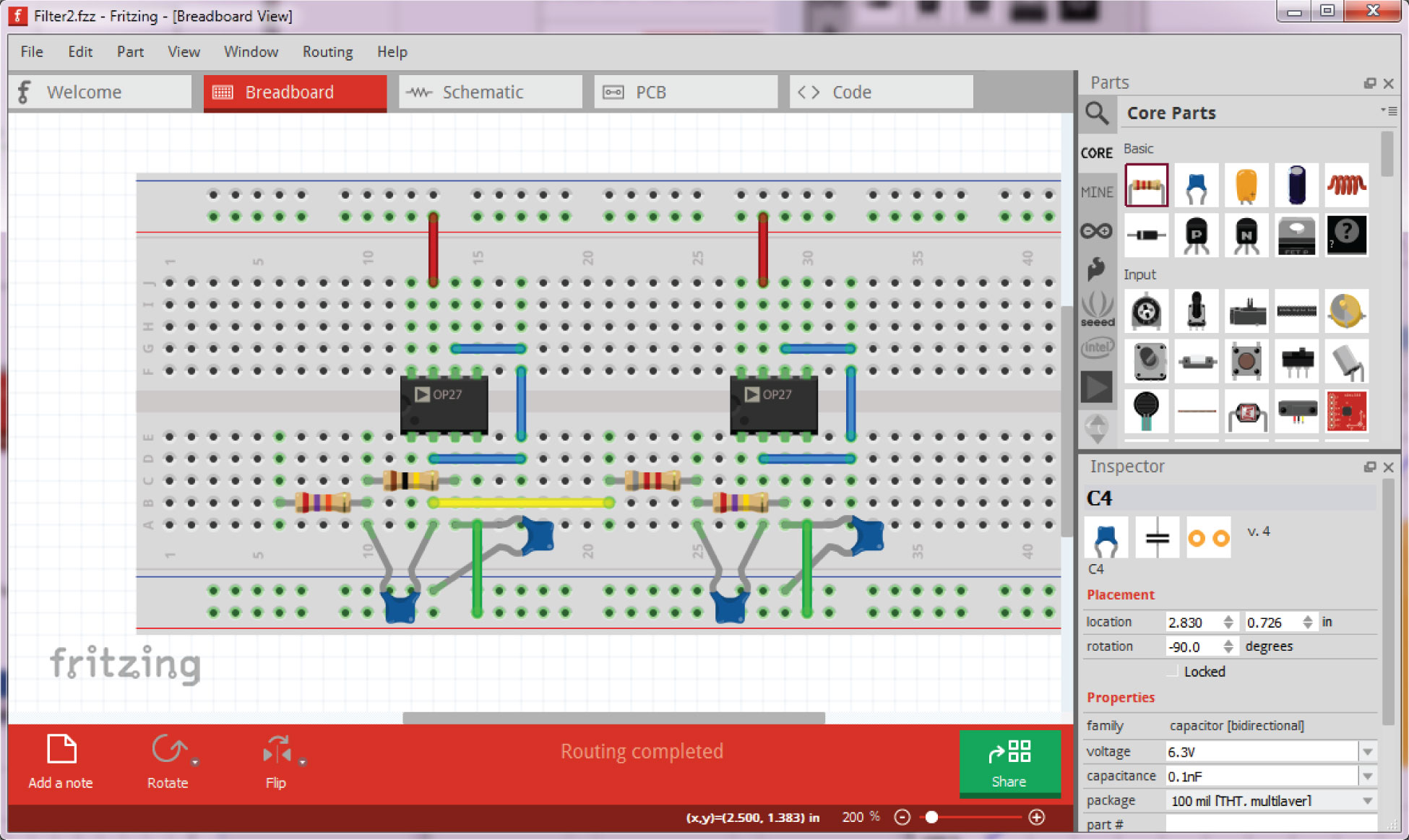Viewport: 1409px width, 840px height.
Task: Adjust the location X value stepper
Action: pos(1228,622)
